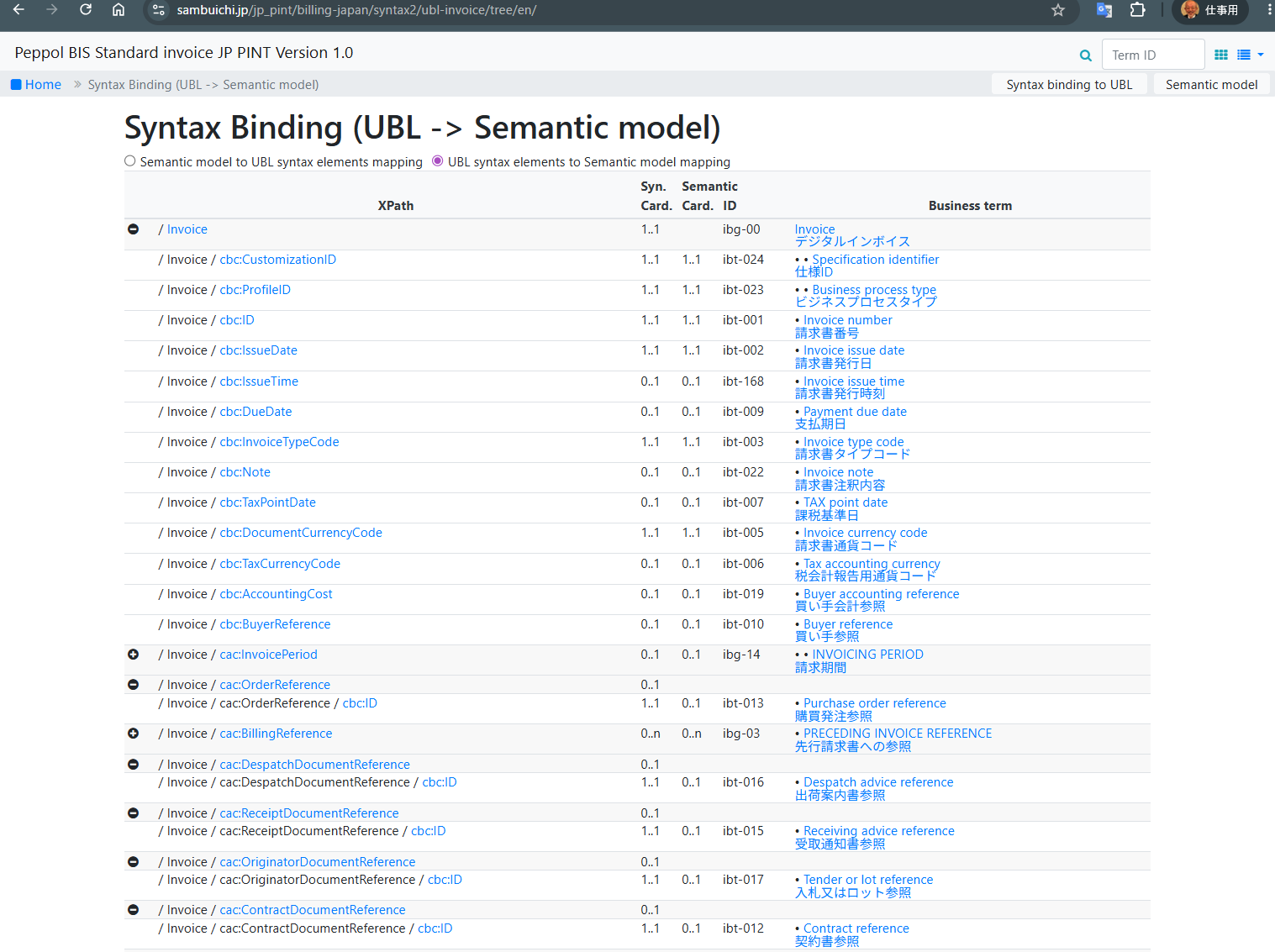Collapse the cac:OriginatorDocumentReference row
1275x952 pixels.
coord(133,862)
